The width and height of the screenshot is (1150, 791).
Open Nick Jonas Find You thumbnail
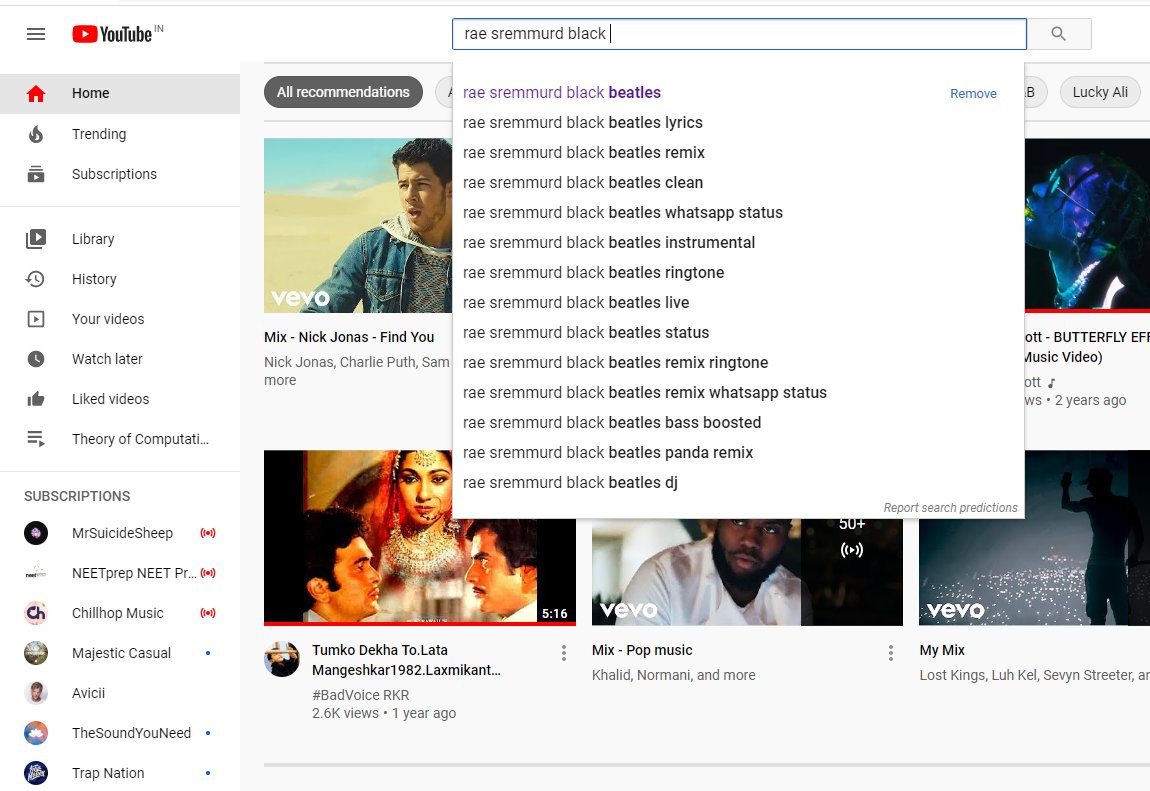point(358,226)
